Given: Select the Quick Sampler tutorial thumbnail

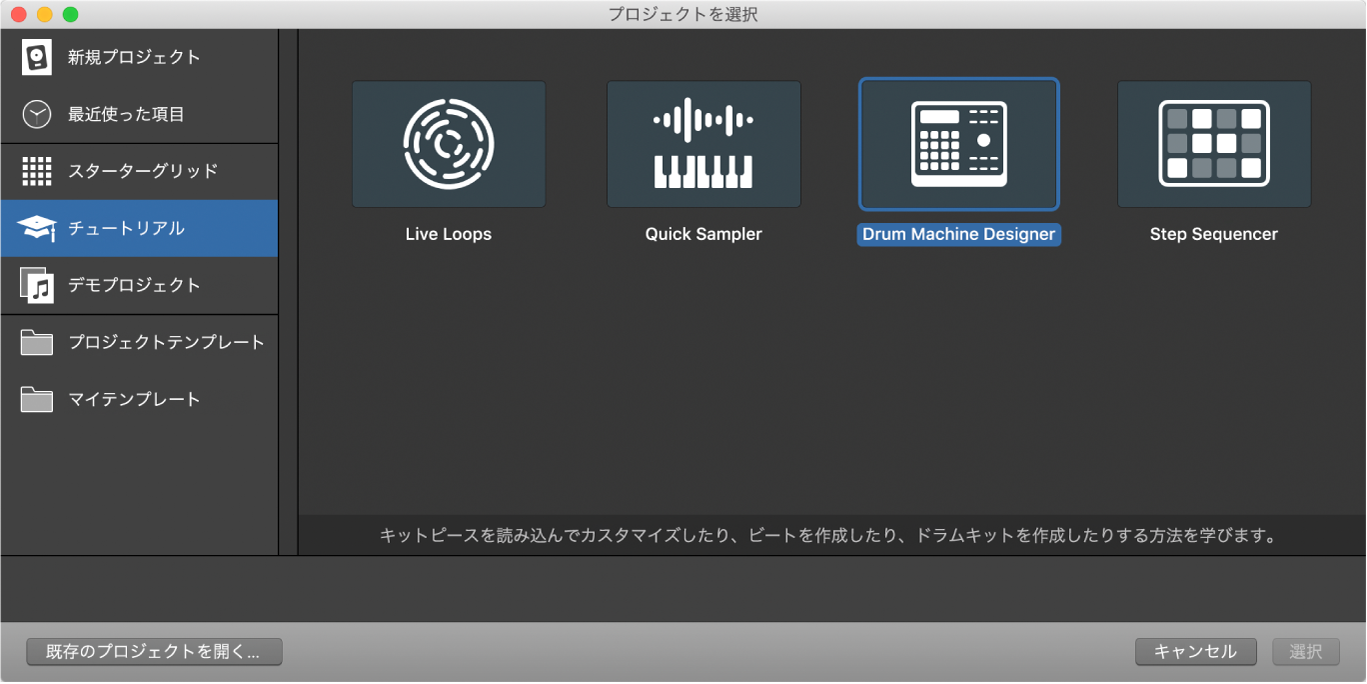Looking at the screenshot, I should point(704,144).
